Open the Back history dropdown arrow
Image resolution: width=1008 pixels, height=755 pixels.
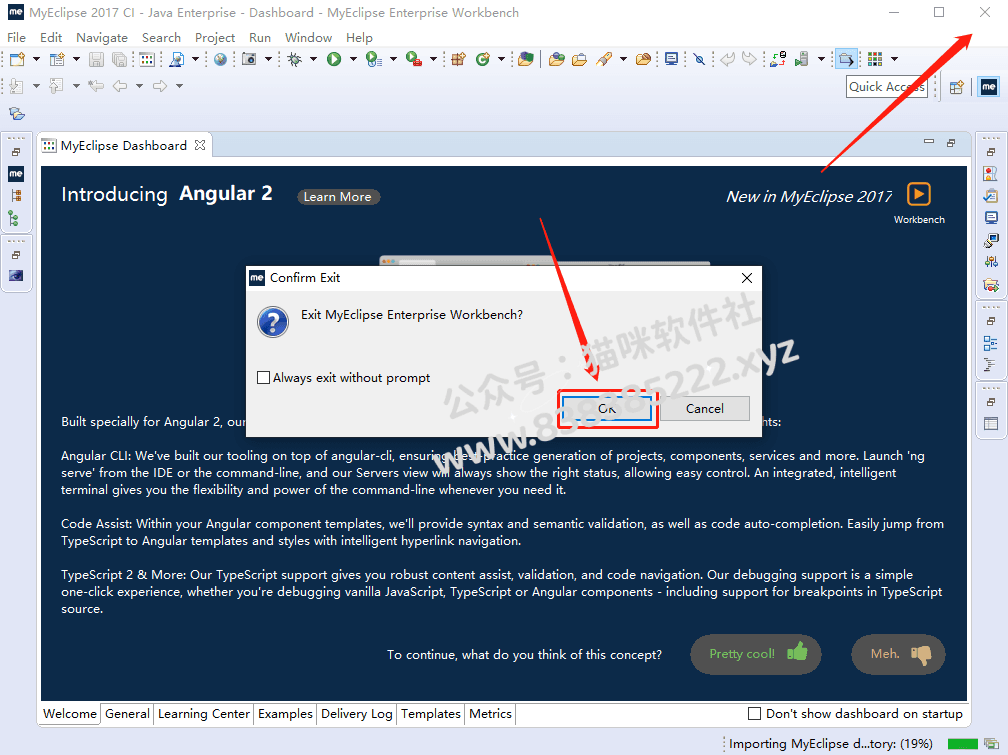(139, 86)
